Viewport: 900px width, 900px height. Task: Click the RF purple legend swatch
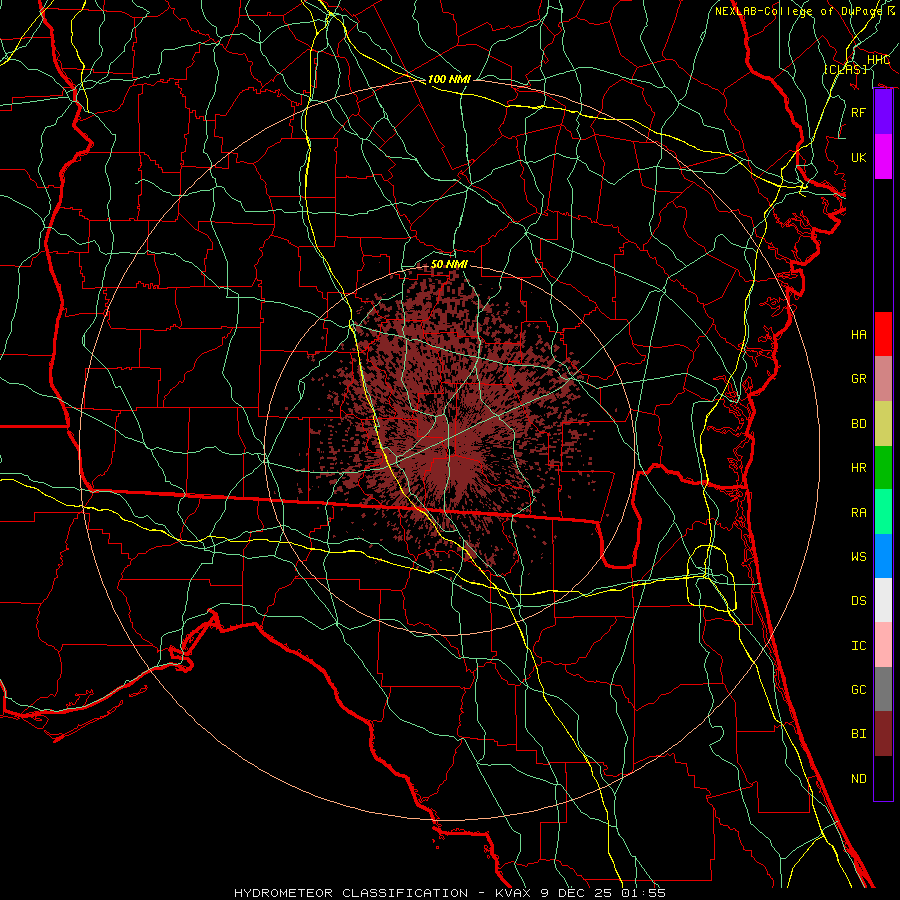[x=883, y=112]
